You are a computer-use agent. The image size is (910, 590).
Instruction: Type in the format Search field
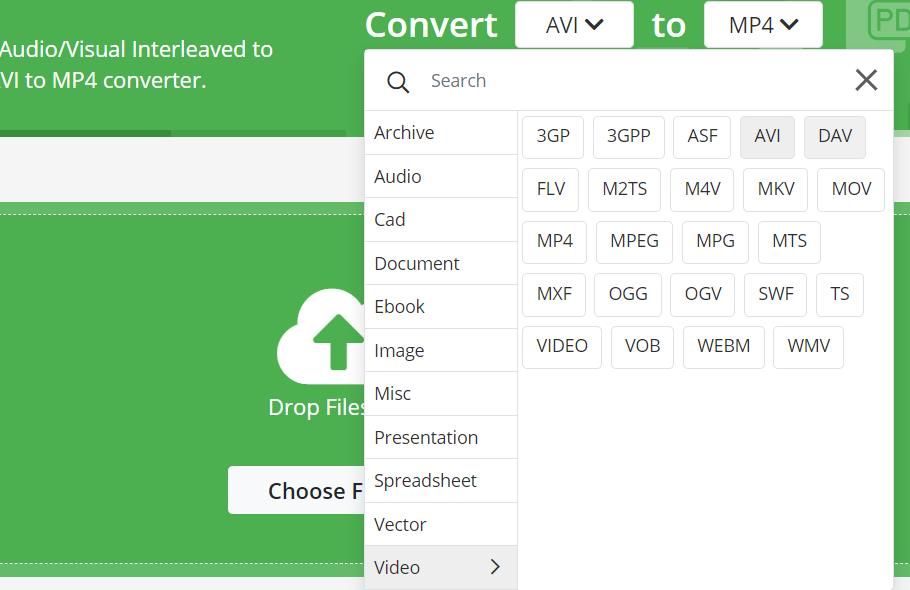tap(630, 81)
